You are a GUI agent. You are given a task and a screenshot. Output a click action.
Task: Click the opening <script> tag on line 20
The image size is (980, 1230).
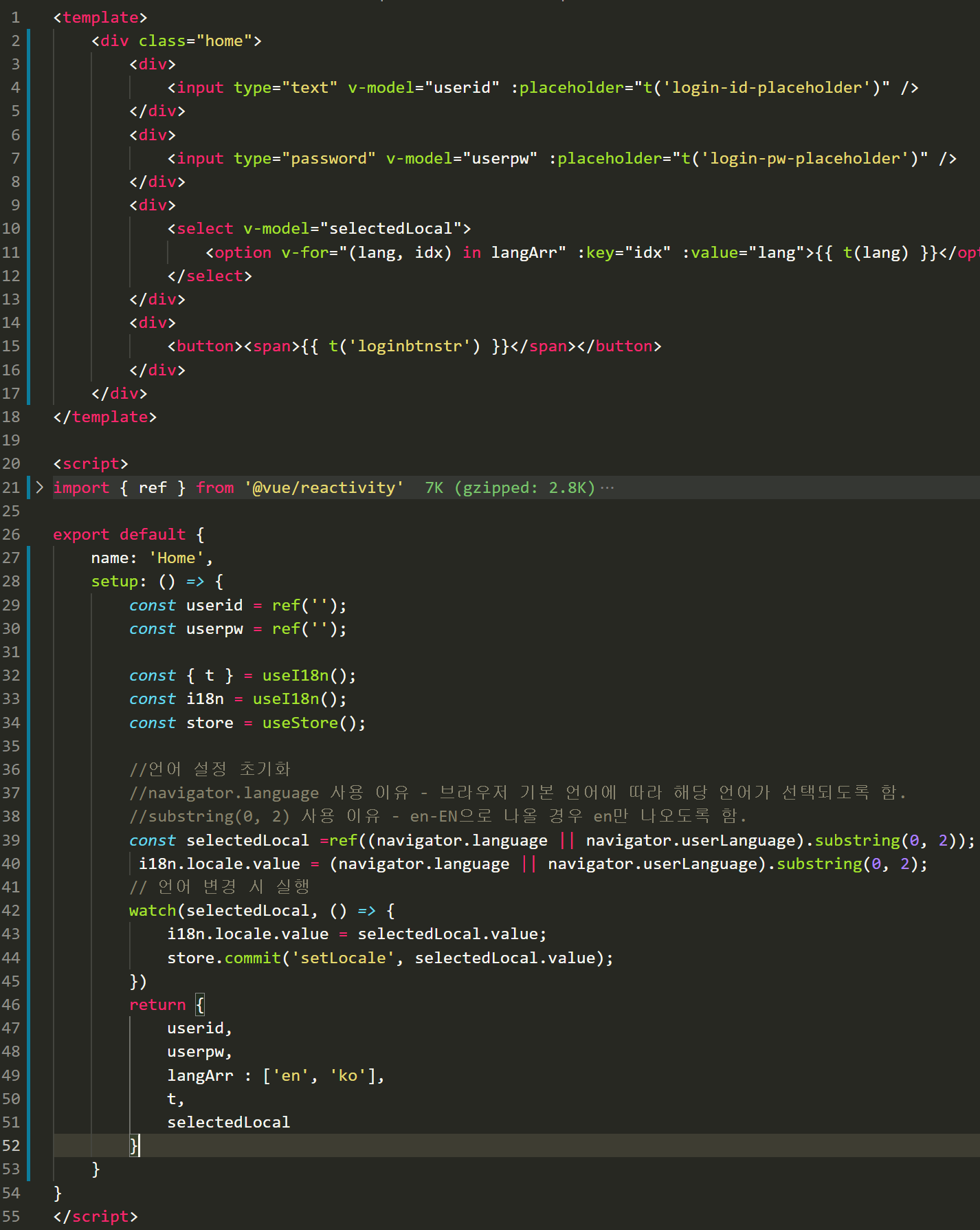pyautogui.click(x=91, y=463)
